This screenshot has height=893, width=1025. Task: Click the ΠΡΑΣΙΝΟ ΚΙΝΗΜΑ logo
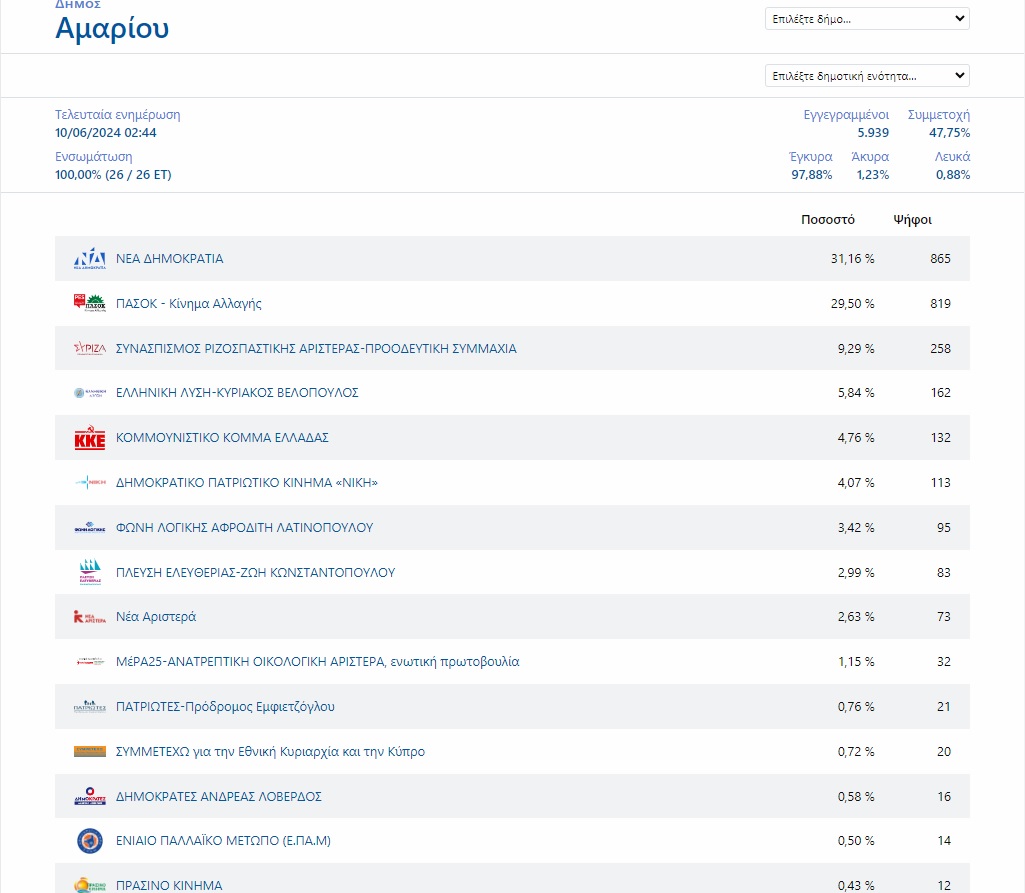coord(90,885)
